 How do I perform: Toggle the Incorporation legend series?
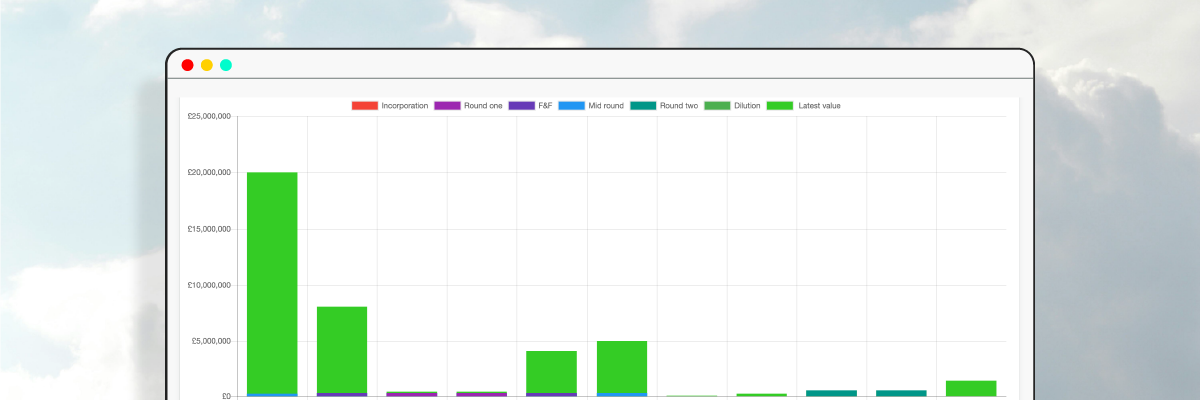tap(390, 106)
